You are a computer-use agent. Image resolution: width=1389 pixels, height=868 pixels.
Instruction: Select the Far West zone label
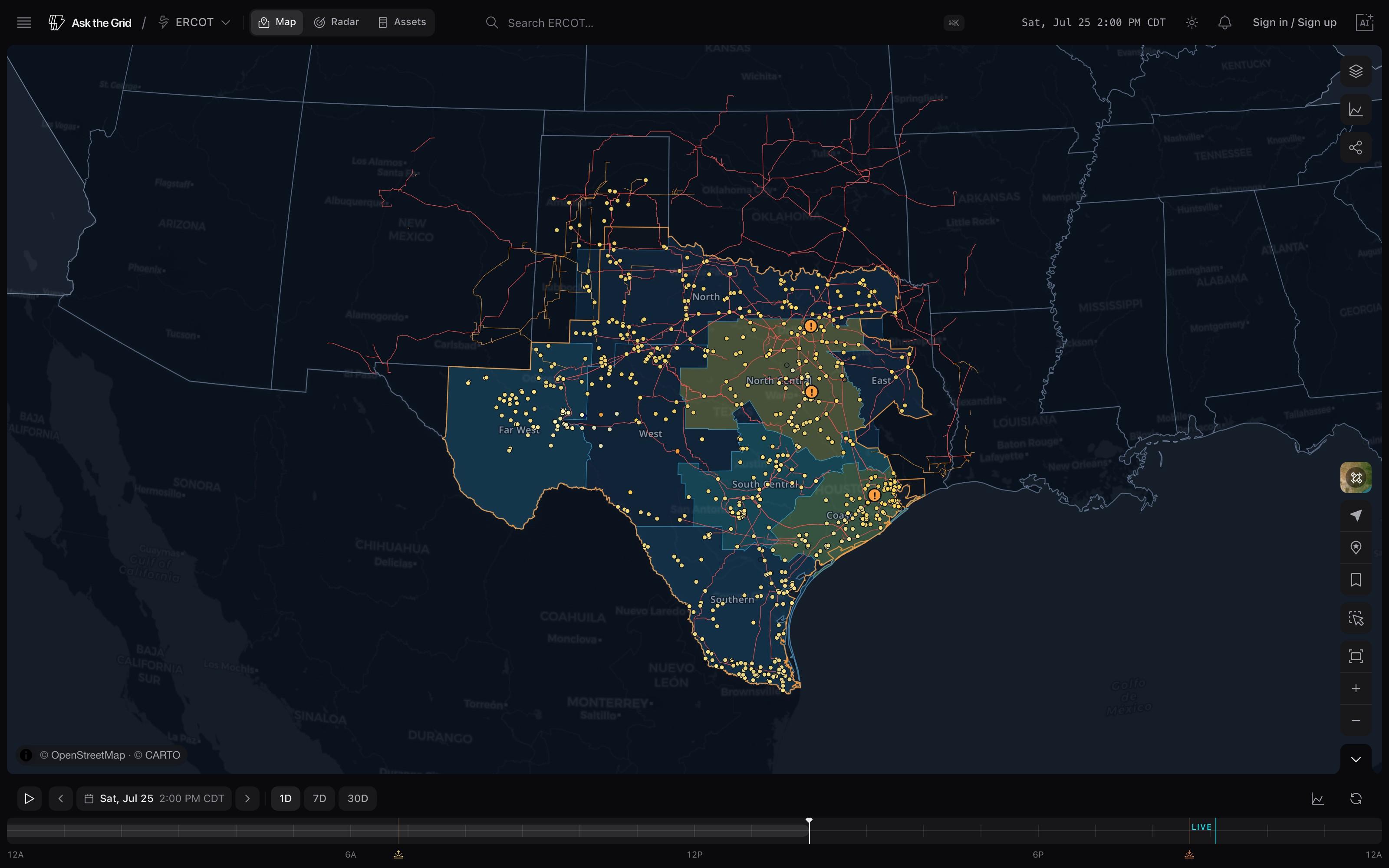[519, 430]
